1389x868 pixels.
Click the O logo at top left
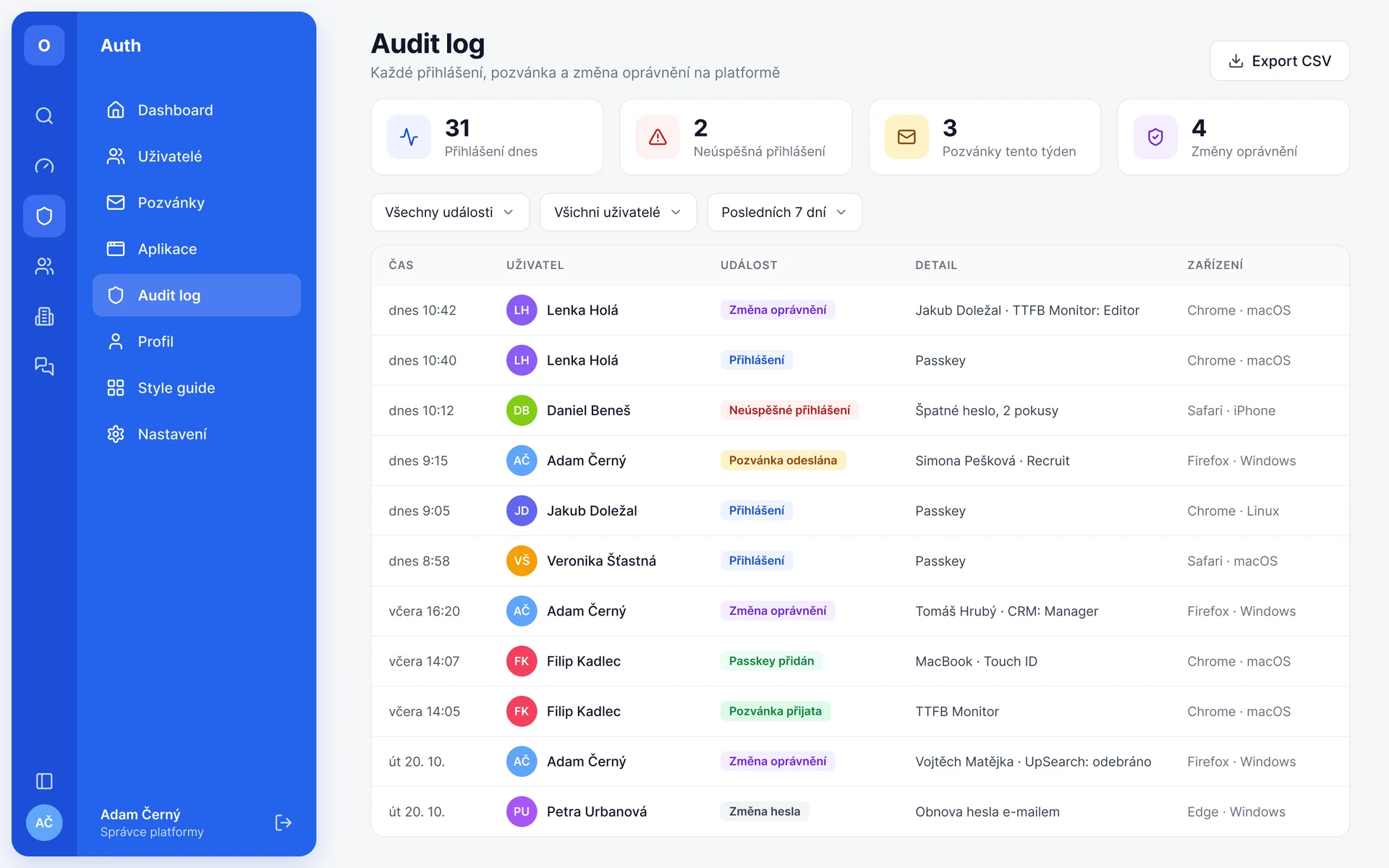(44, 46)
